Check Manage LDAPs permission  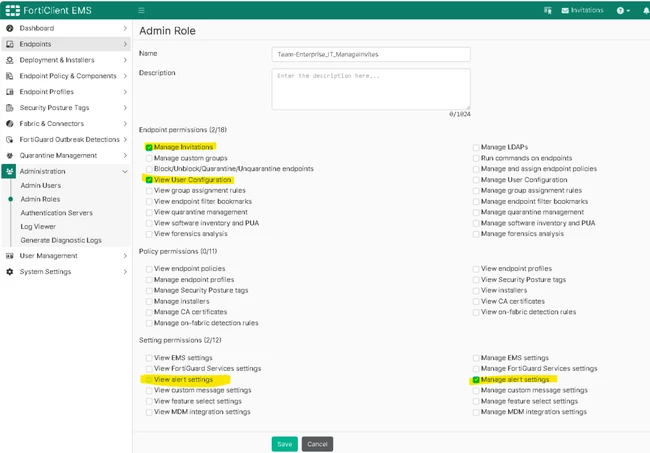476,147
